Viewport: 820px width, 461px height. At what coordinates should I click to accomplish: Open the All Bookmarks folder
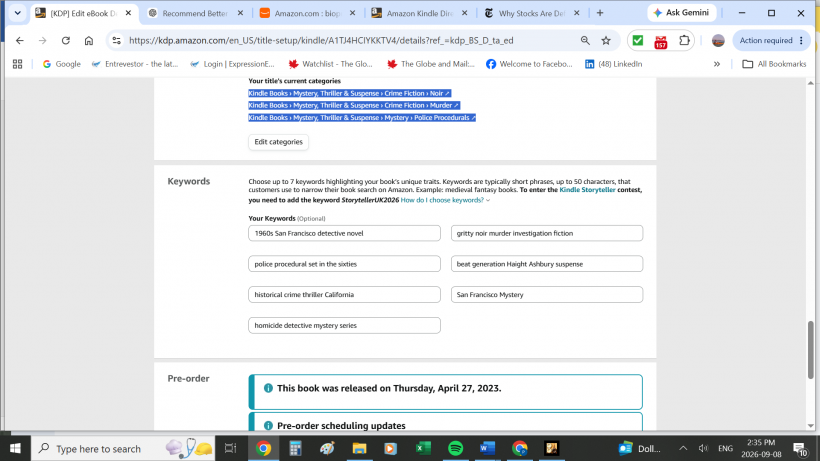point(775,64)
